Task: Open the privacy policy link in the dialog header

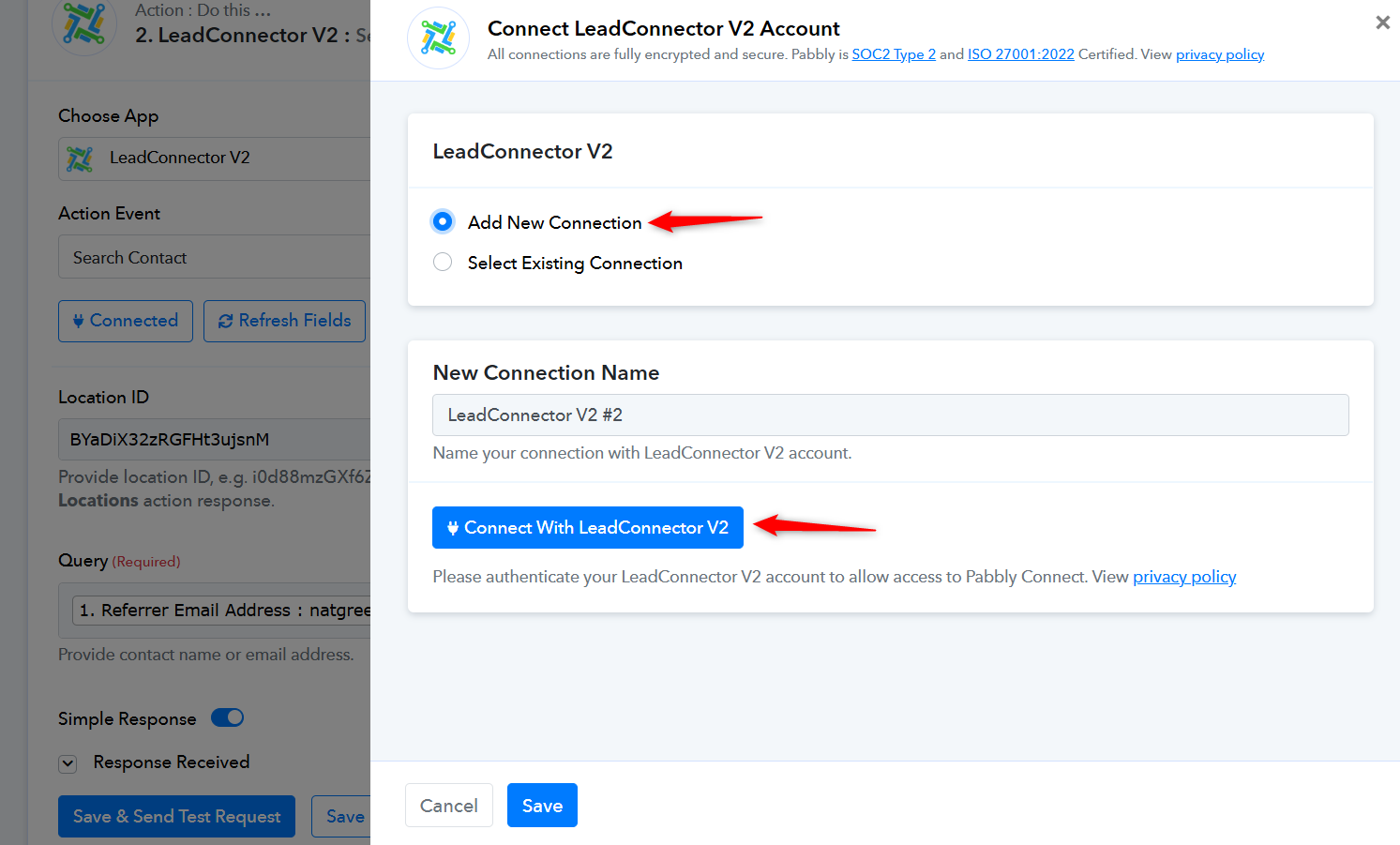Action: click(x=1220, y=54)
